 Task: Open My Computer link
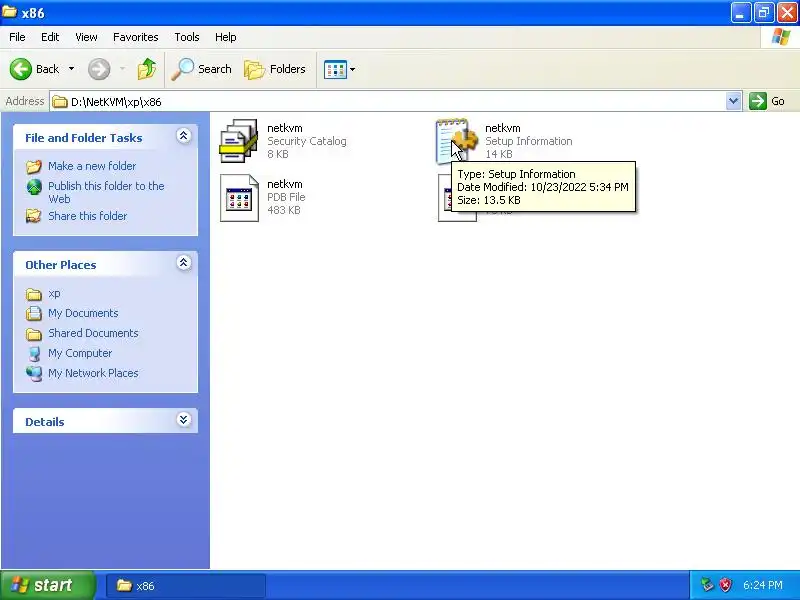[x=80, y=353]
